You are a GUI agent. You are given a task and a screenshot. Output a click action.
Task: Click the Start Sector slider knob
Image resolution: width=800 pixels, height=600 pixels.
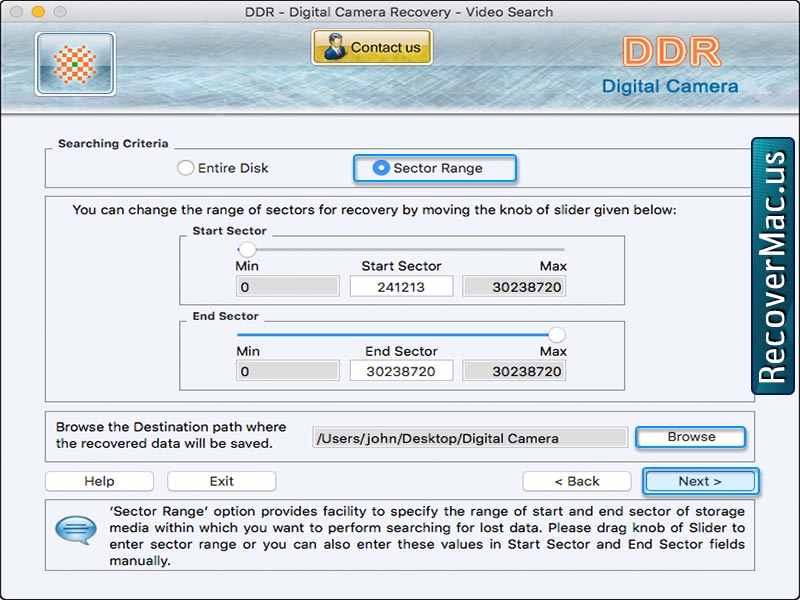click(x=247, y=249)
